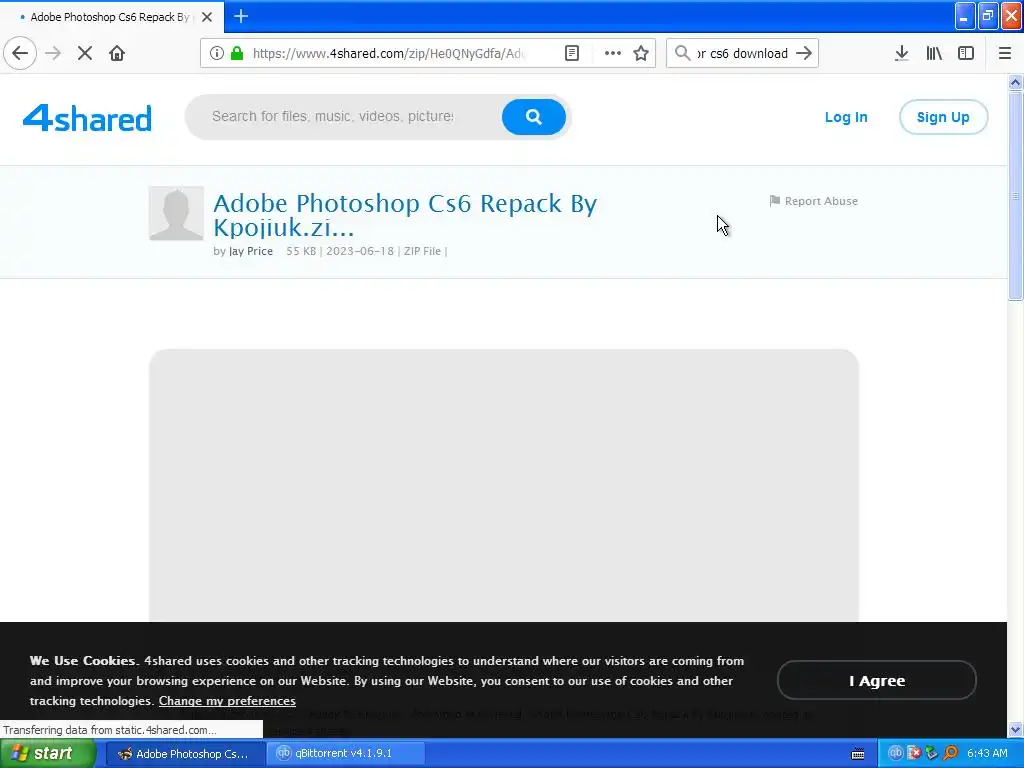Click the Sign Up button
Viewport: 1024px width, 768px height.
(x=943, y=117)
